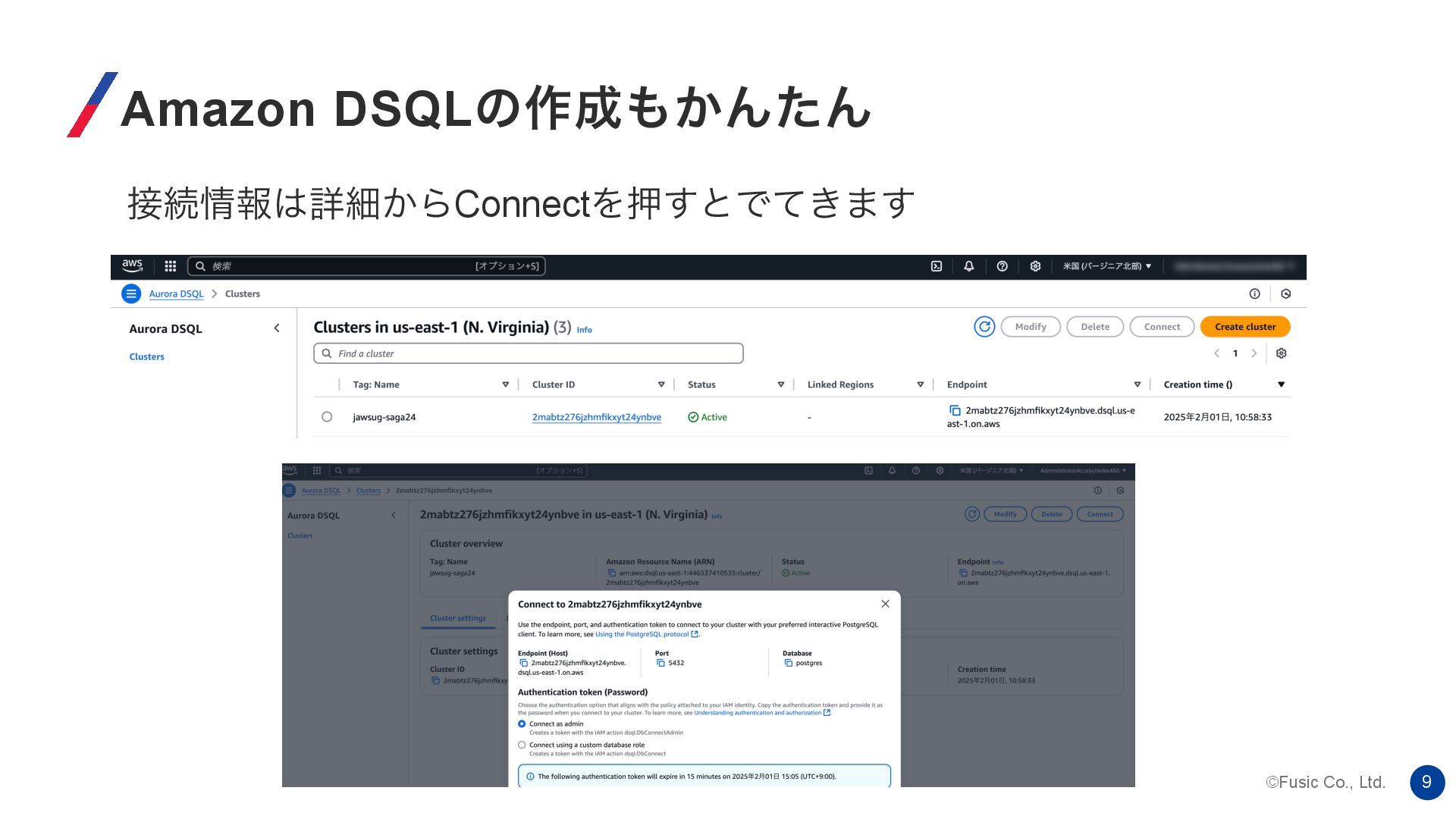
Task: Launch CloudShell from top navigation bar
Action: click(x=937, y=266)
